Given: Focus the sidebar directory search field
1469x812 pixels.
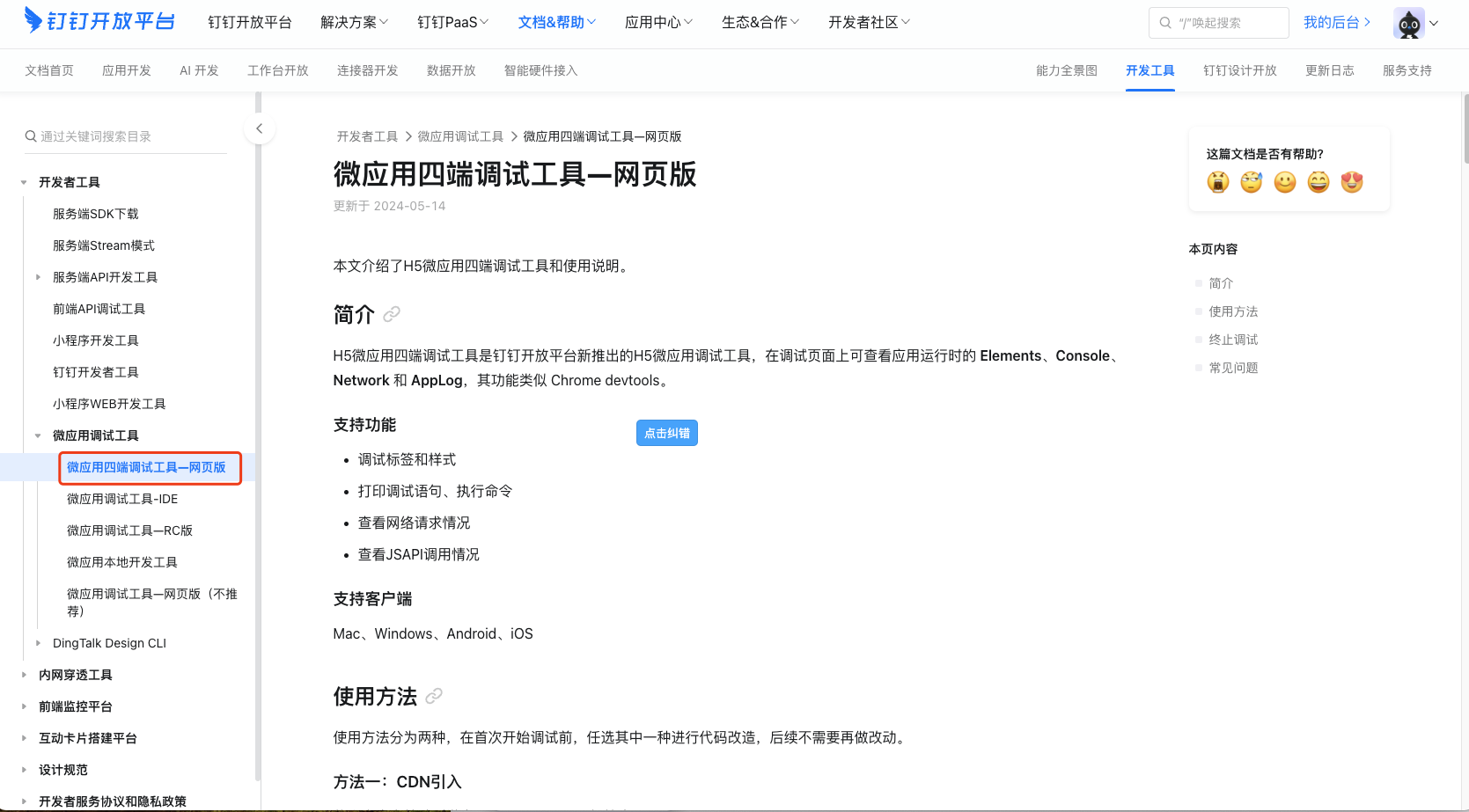Looking at the screenshot, I should (x=126, y=136).
